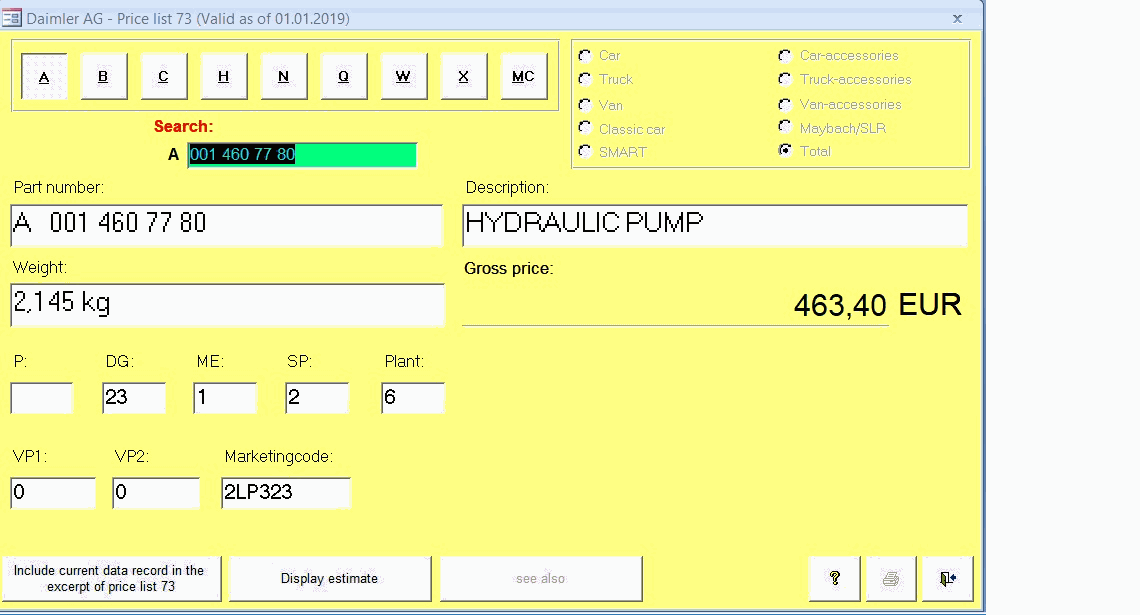Click the ME field with value 1

(x=225, y=398)
